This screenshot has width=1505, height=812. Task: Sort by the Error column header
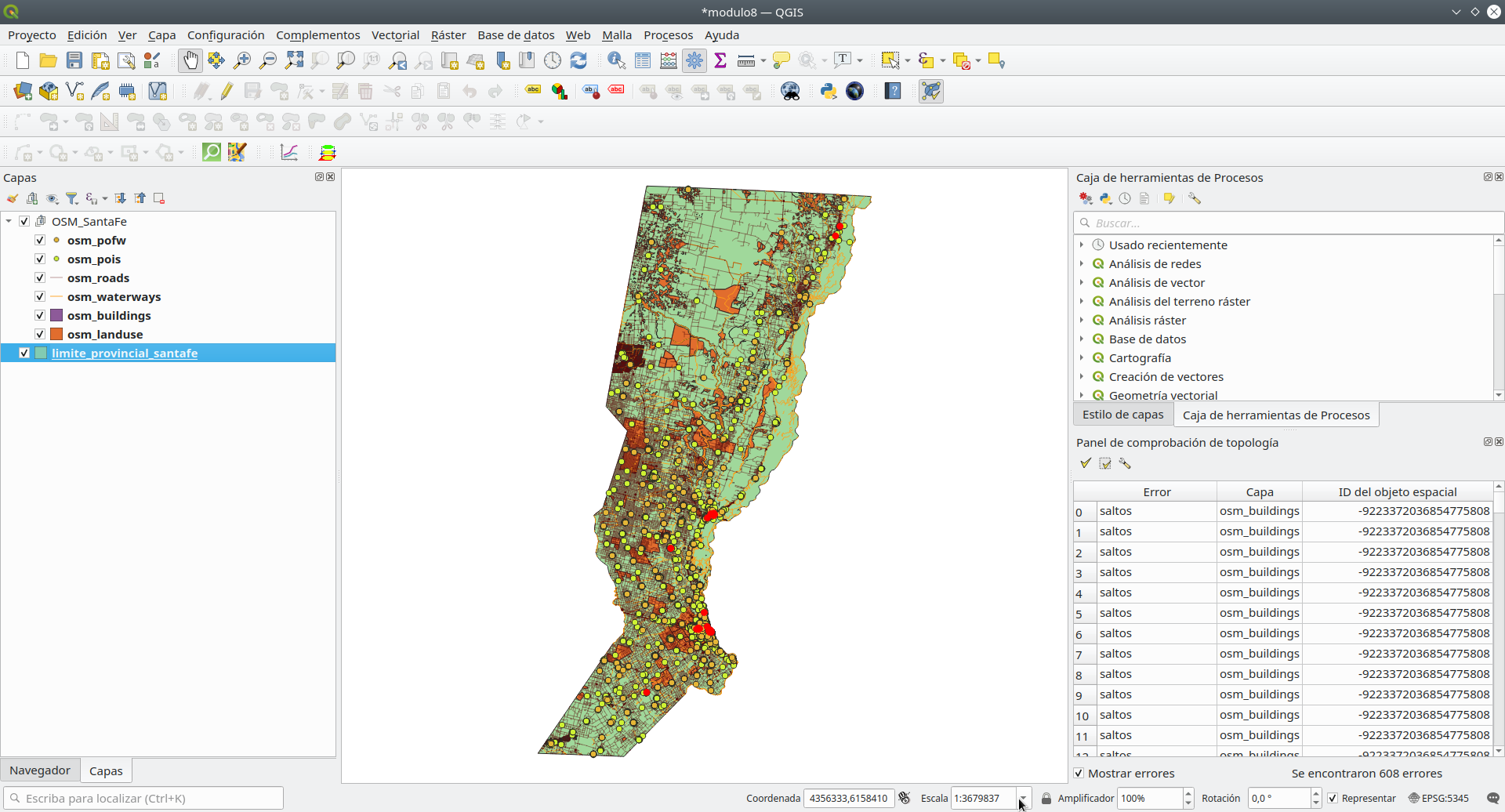pyautogui.click(x=1157, y=491)
